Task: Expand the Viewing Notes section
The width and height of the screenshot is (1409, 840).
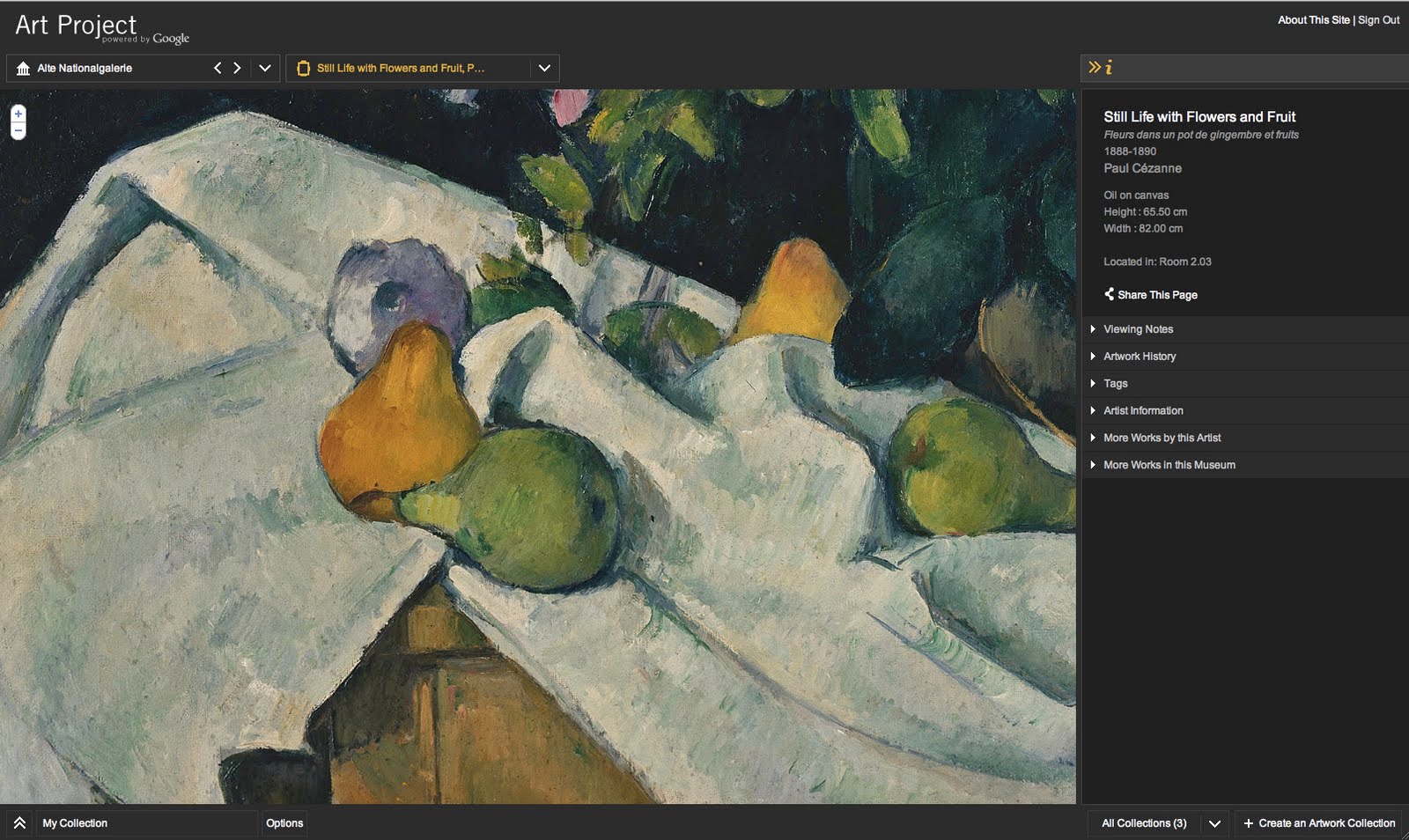Action: point(1245,329)
